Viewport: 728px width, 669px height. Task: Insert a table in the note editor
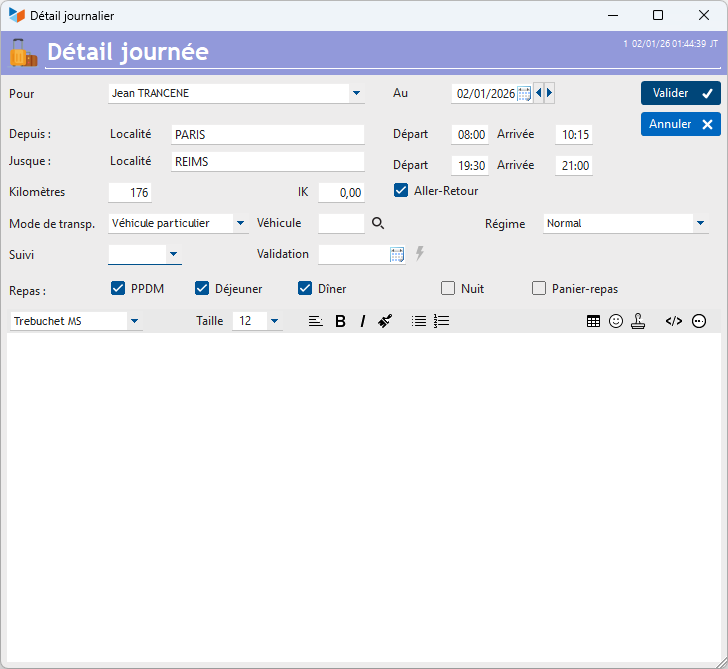click(594, 321)
